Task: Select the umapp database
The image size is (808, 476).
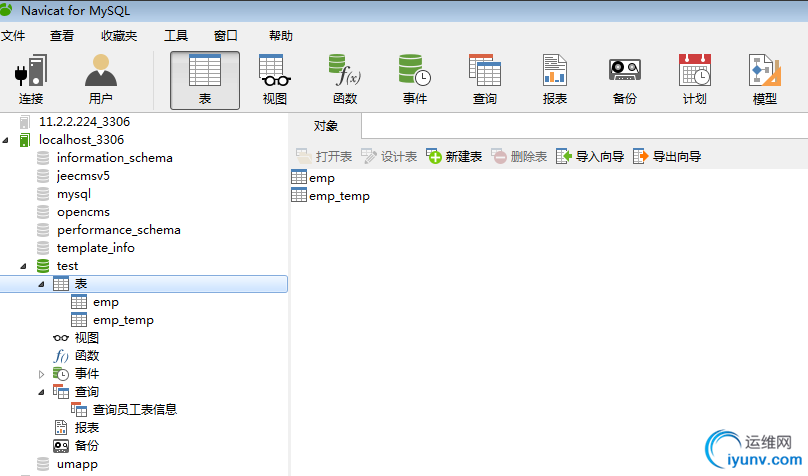Action: (x=77, y=464)
